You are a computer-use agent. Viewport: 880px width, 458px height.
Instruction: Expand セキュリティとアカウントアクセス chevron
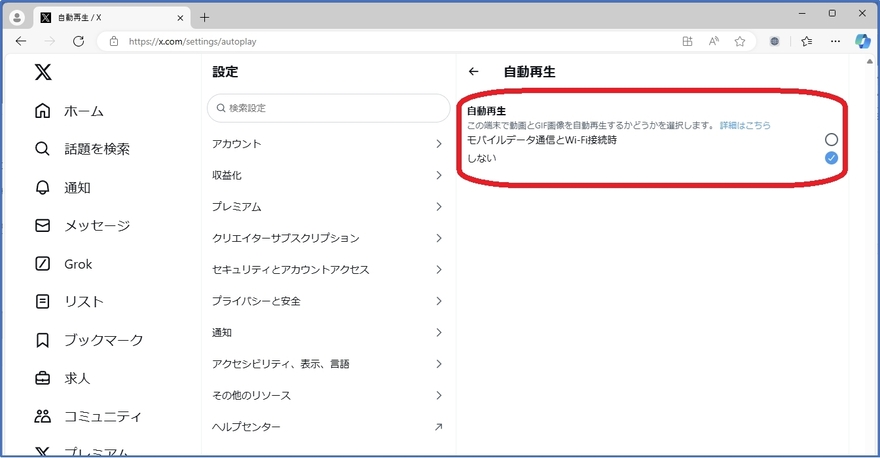(439, 269)
